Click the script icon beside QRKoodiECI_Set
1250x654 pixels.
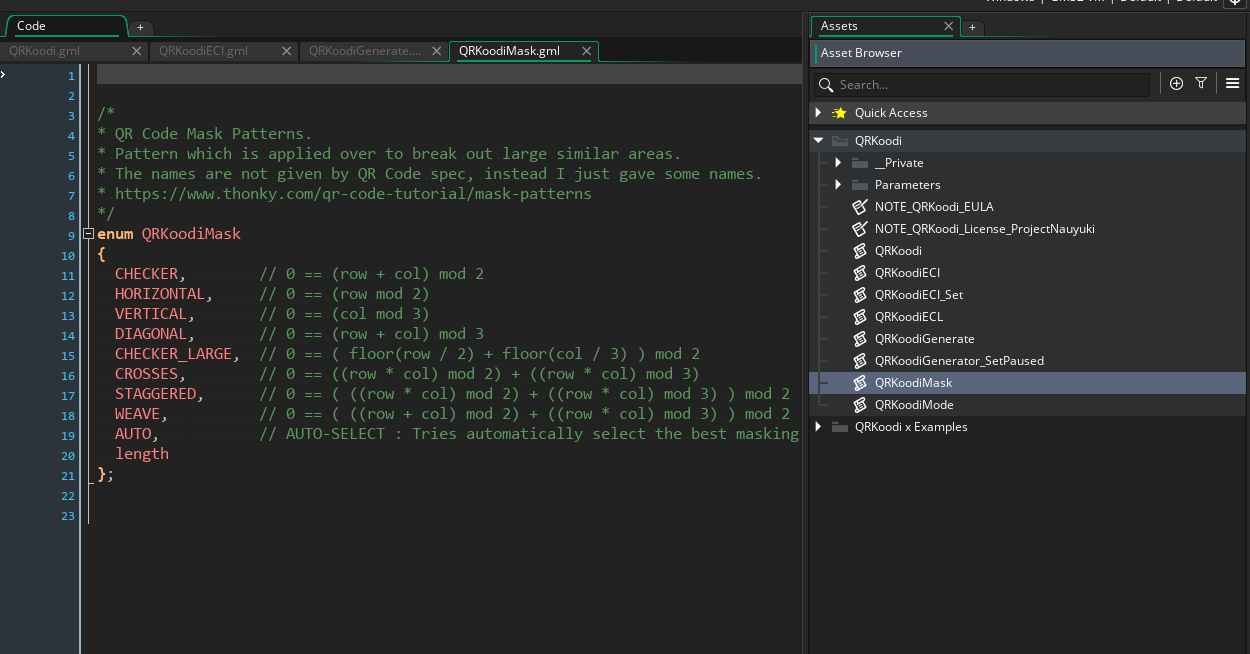[859, 295]
